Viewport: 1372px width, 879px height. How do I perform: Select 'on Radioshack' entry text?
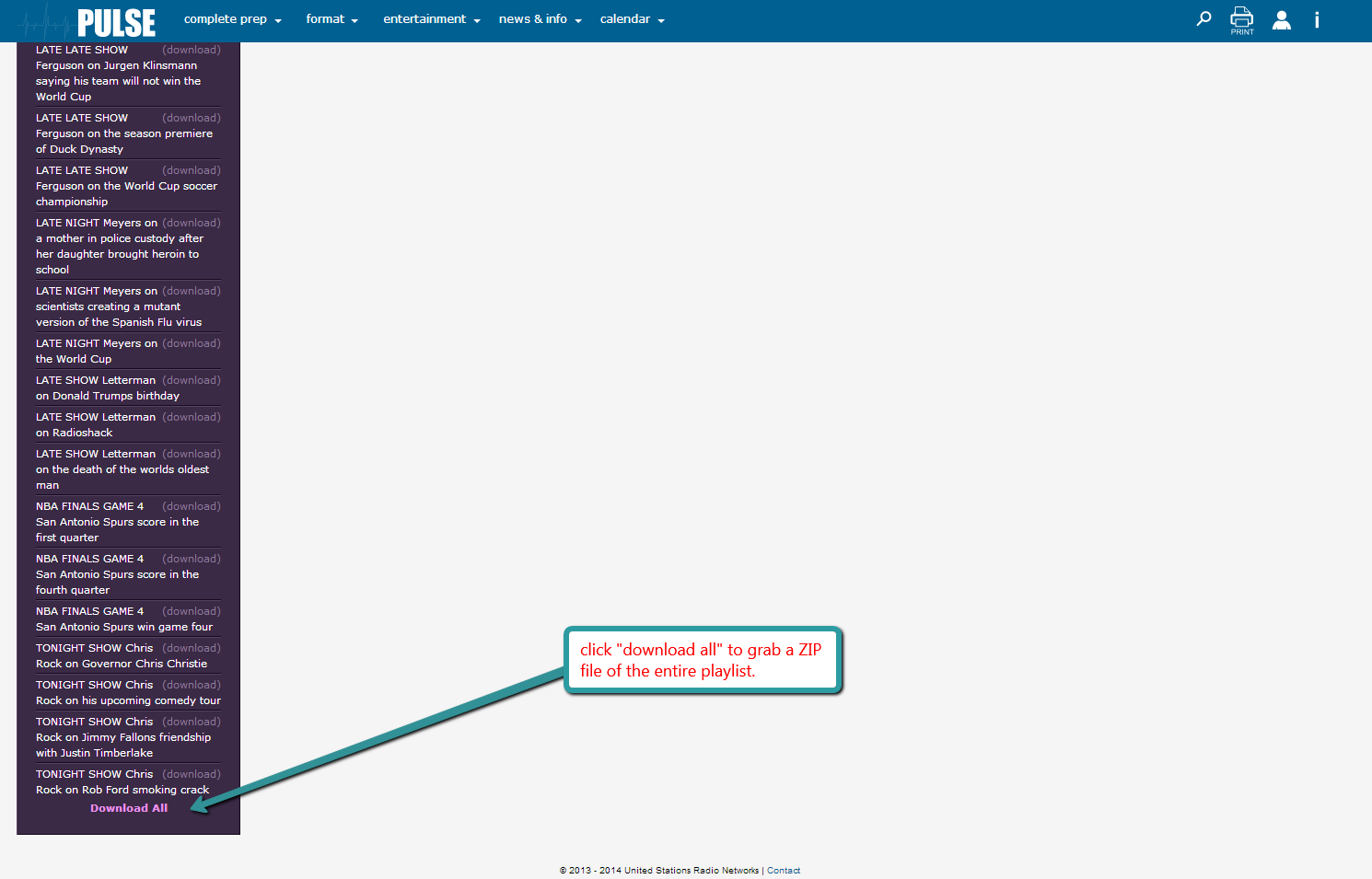point(74,433)
